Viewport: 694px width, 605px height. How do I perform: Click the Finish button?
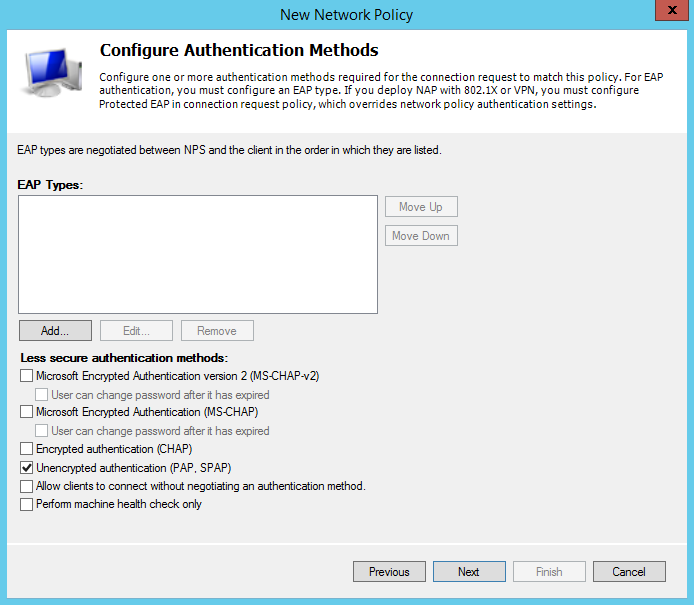pyautogui.click(x=549, y=572)
